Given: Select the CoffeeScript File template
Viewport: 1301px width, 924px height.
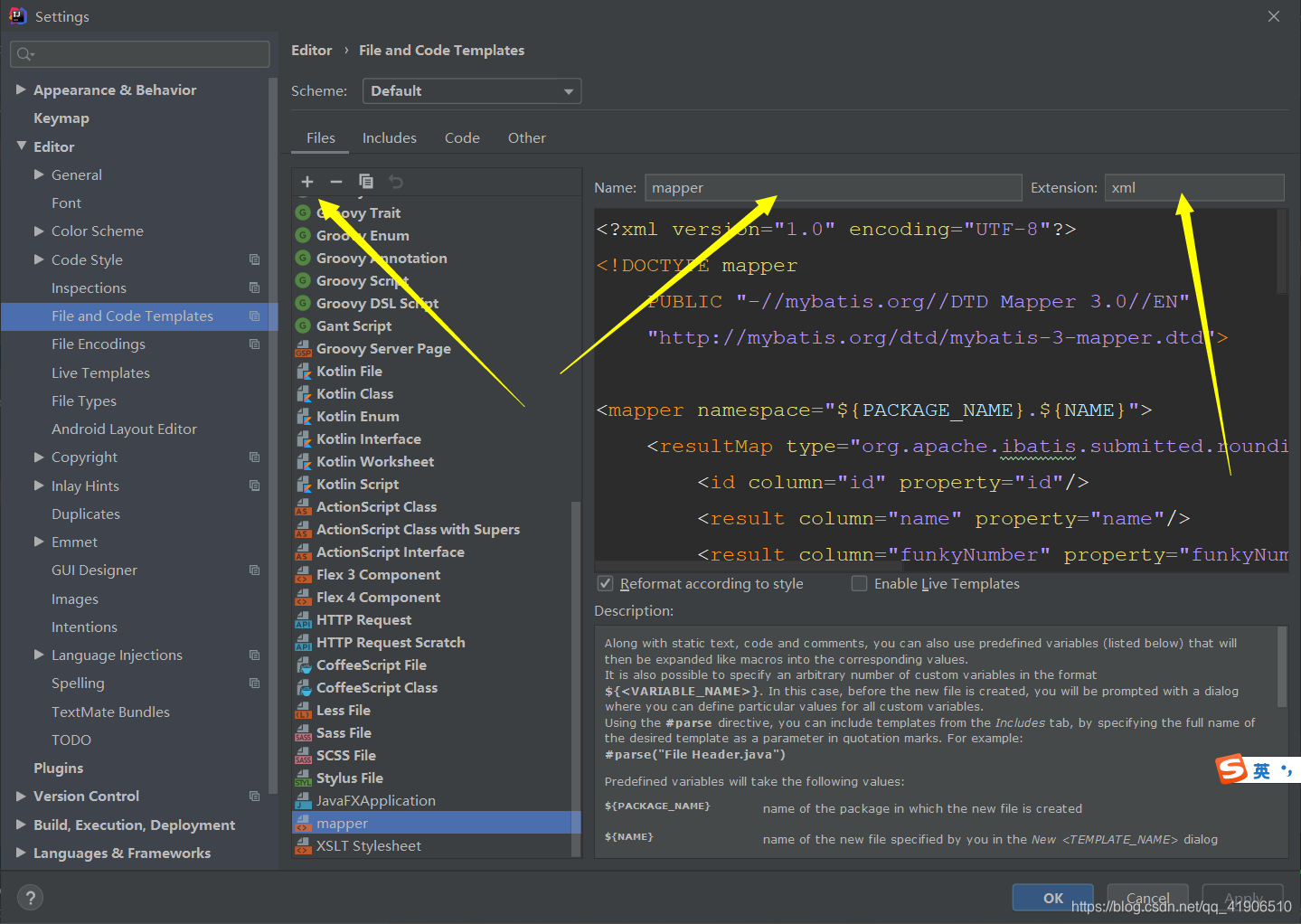Looking at the screenshot, I should click(x=372, y=665).
